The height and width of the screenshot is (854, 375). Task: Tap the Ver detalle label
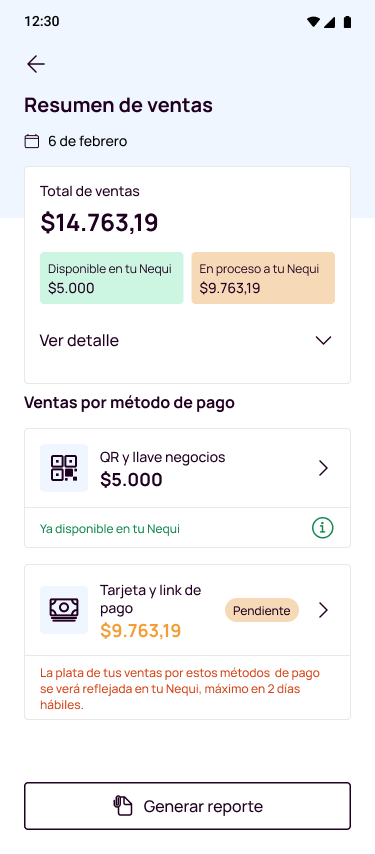pyautogui.click(x=79, y=341)
